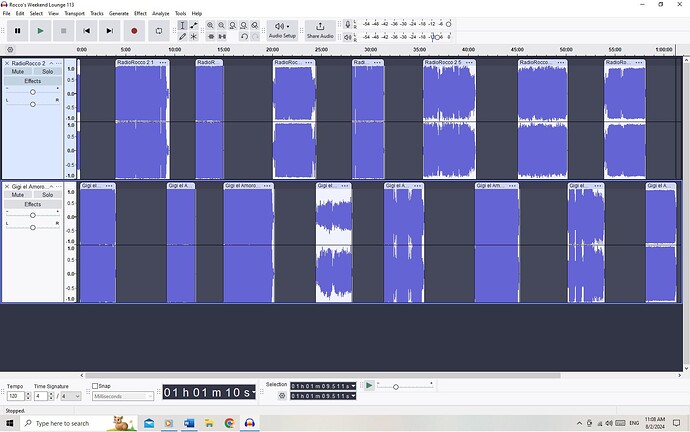The width and height of the screenshot is (690, 432).
Task: Open the Milliseconds snap dropdown
Action: click(123, 396)
